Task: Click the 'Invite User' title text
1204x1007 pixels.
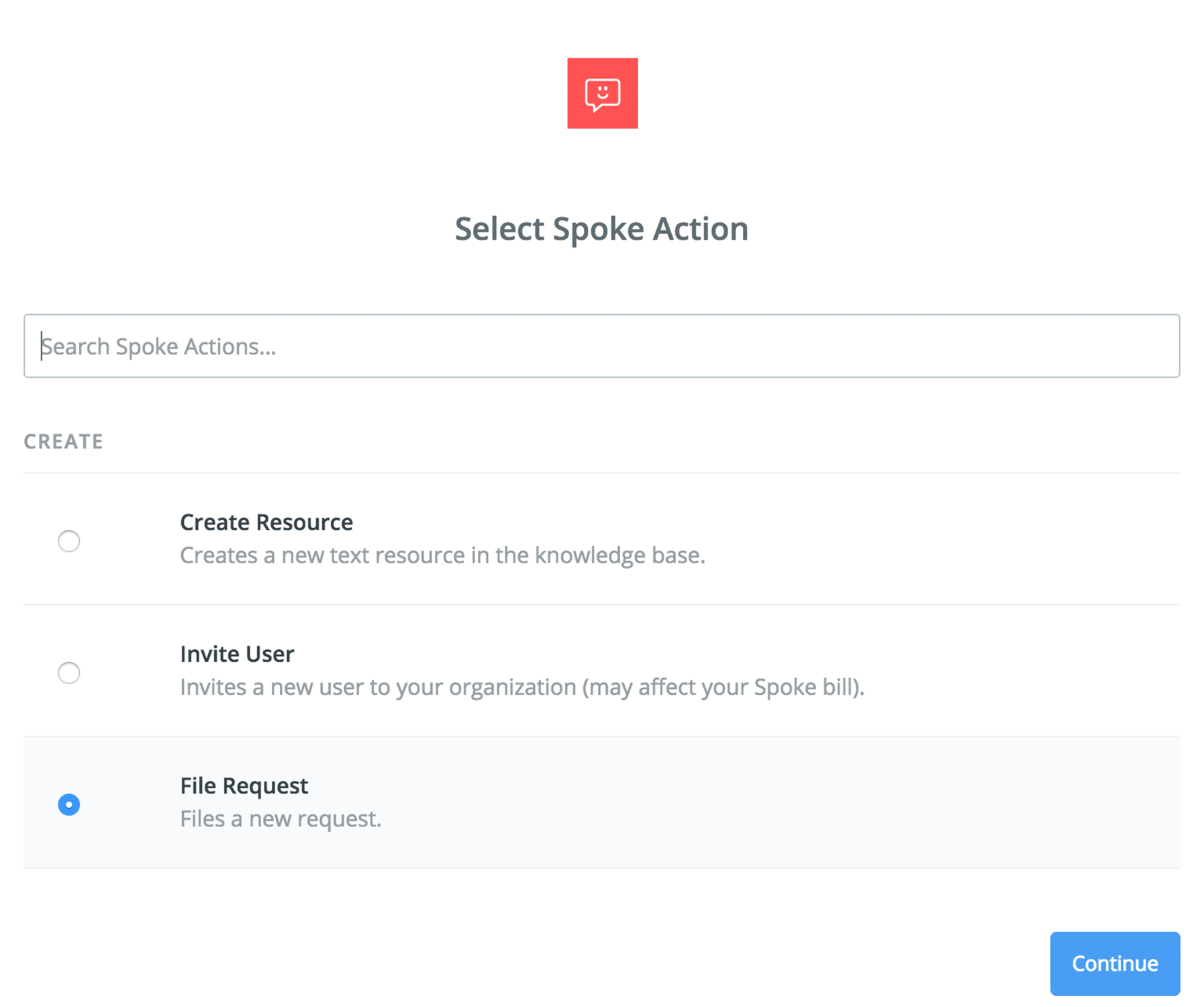Action: coord(237,654)
